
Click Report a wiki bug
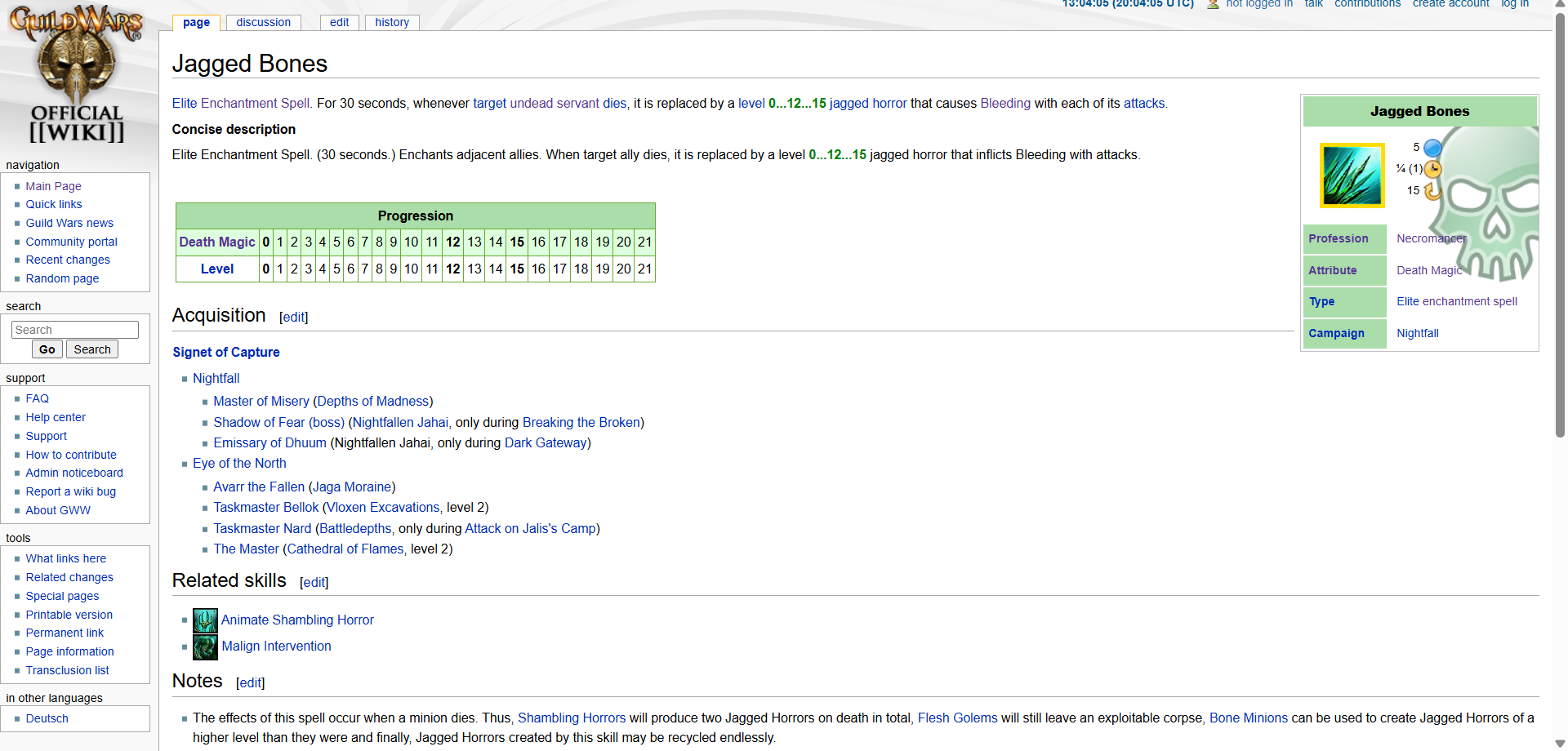point(70,491)
